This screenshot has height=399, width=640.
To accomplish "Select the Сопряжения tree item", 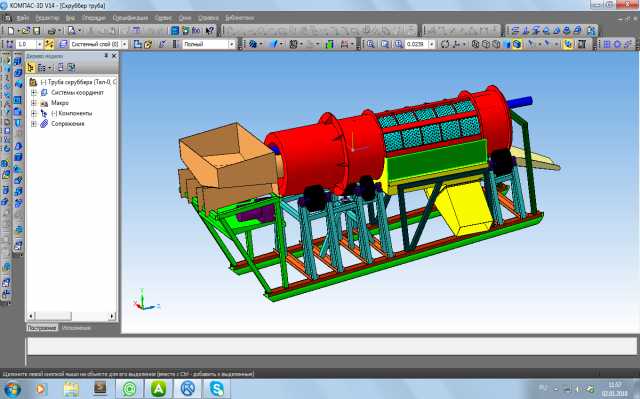I will [x=68, y=124].
